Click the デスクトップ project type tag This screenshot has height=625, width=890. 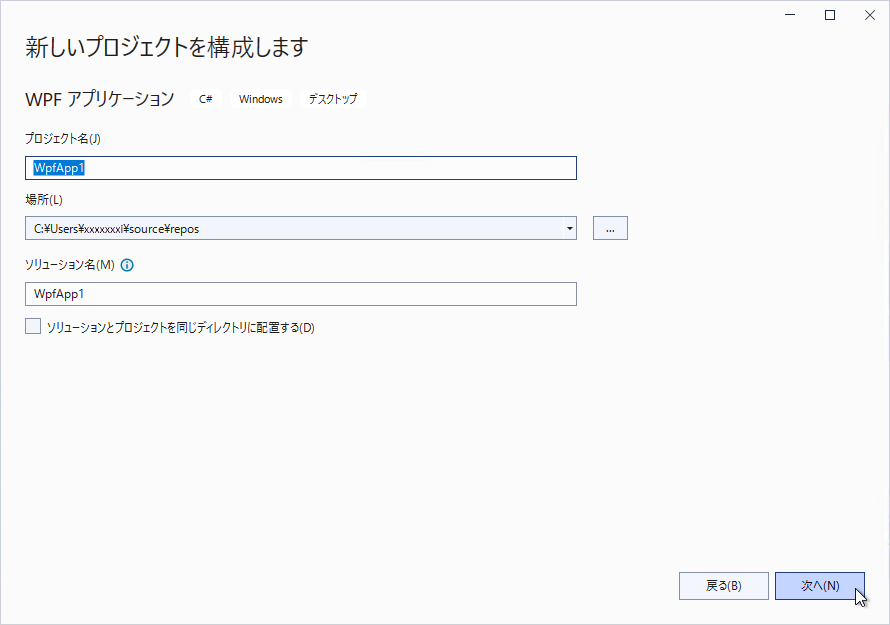[x=333, y=99]
